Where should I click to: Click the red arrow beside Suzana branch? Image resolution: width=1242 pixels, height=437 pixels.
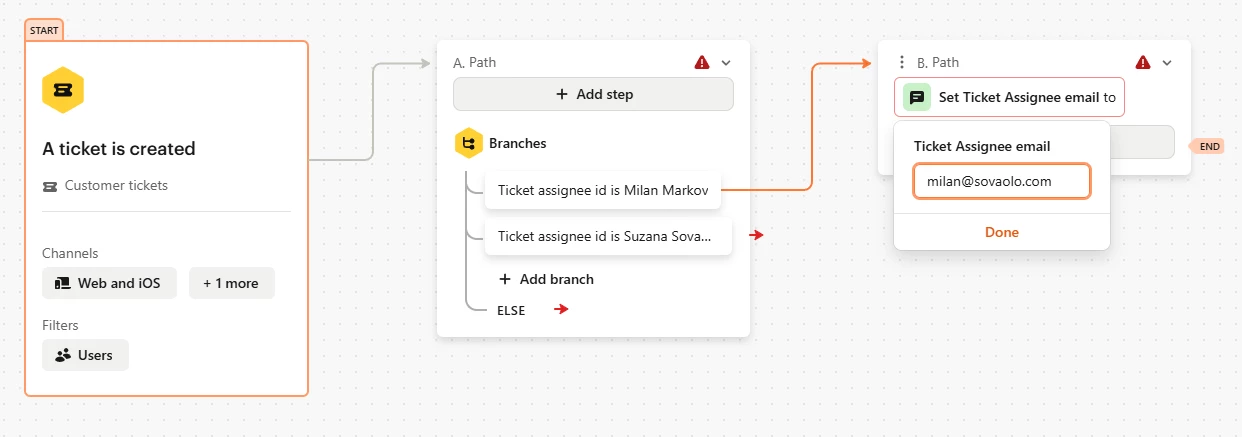757,235
